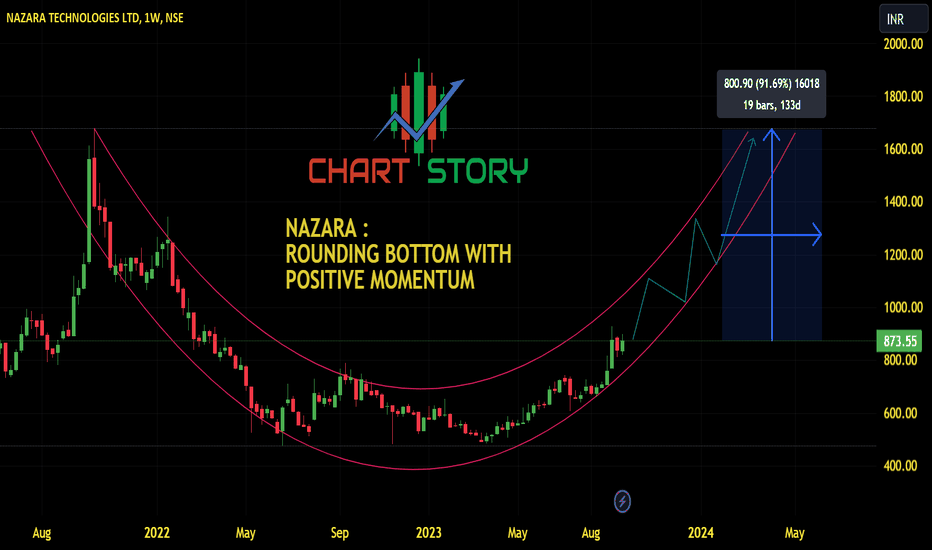Viewport: 932px width, 550px height.
Task: Click the NAZARA TECHNOLOGIES LTD symbol title
Action: tap(95, 18)
